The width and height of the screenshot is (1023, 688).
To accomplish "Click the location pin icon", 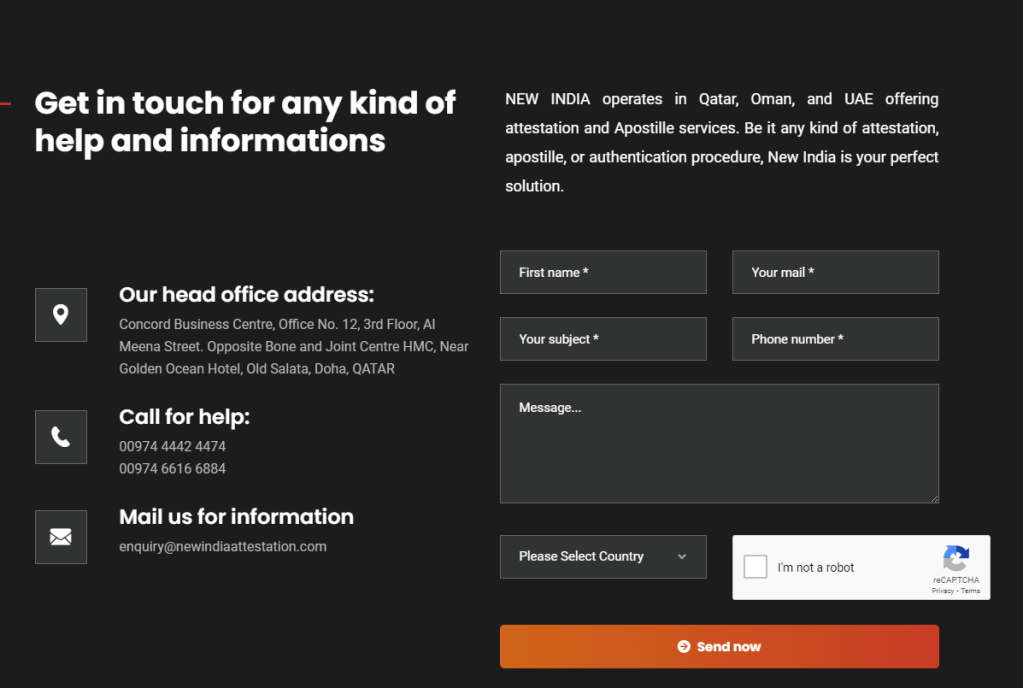I will pyautogui.click(x=61, y=315).
